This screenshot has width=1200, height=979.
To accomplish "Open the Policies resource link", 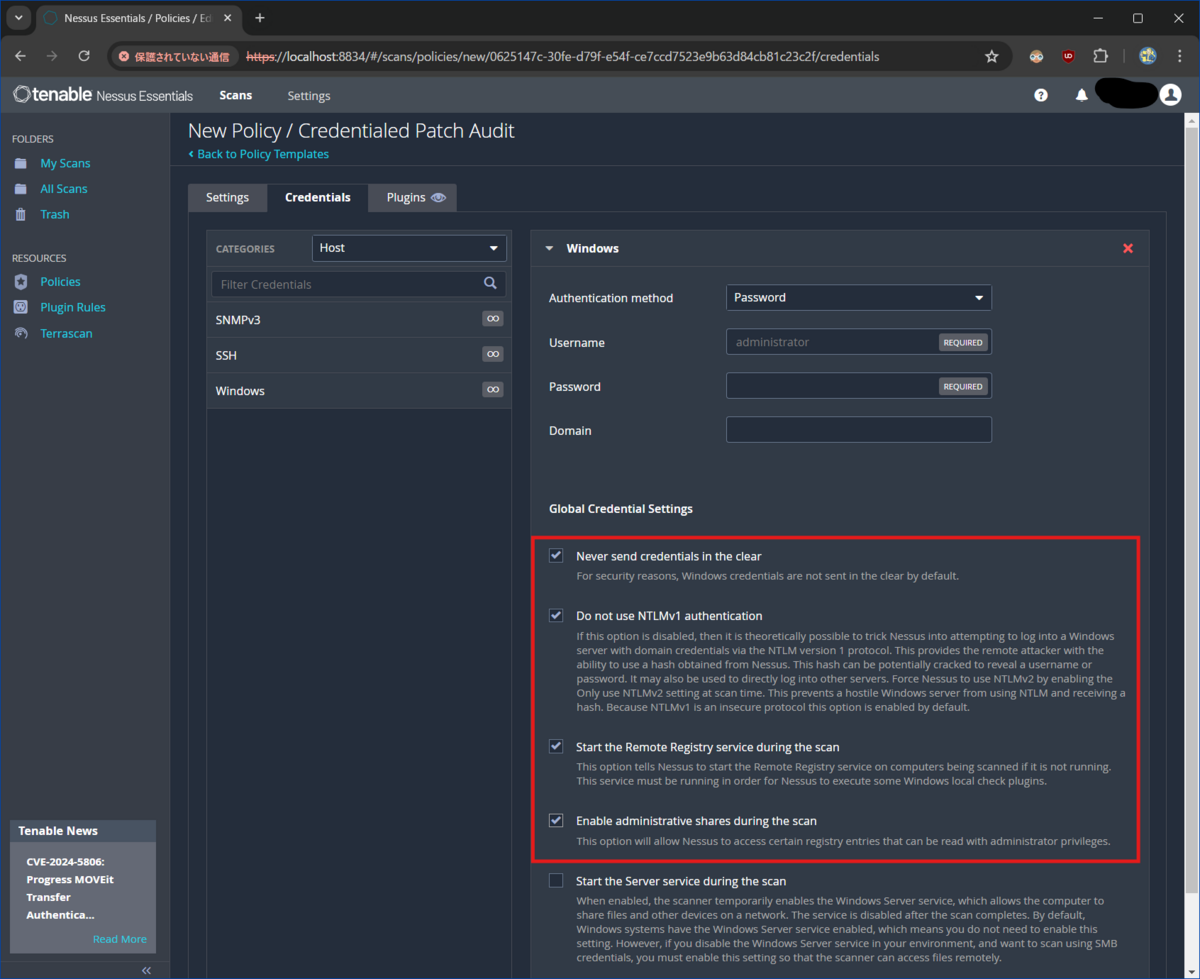I will tap(60, 282).
